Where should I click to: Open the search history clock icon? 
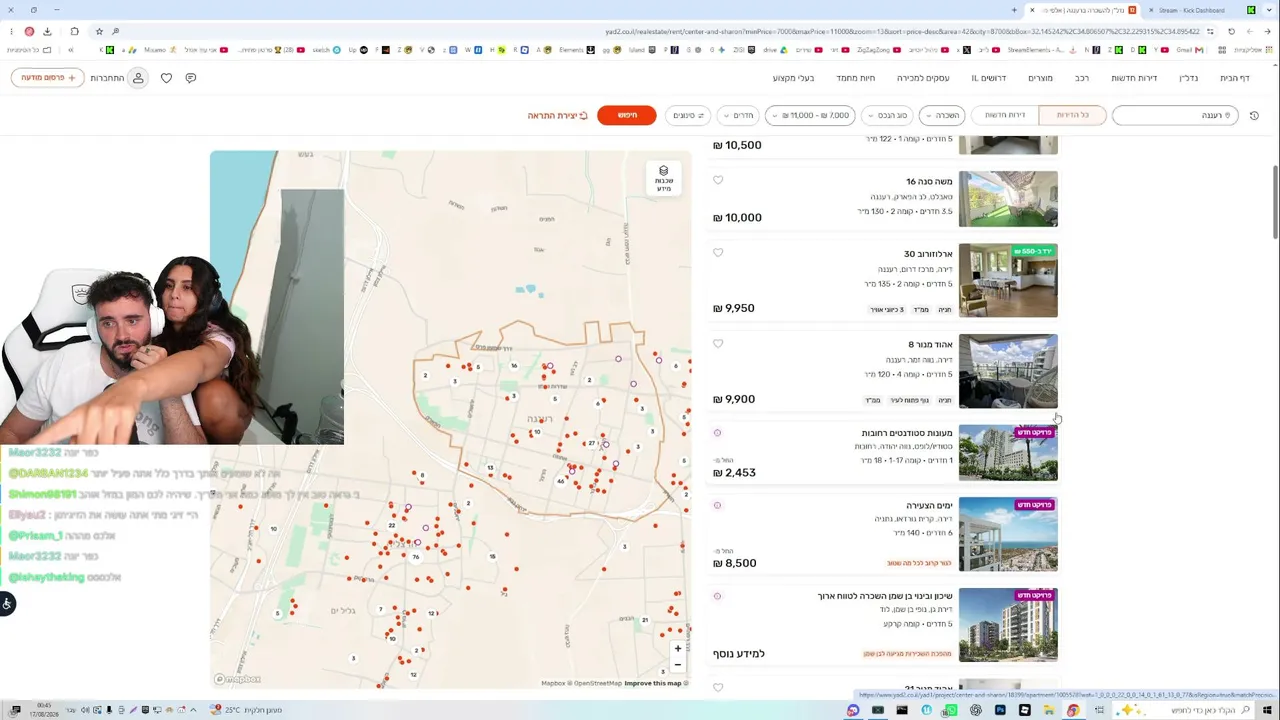[1255, 115]
